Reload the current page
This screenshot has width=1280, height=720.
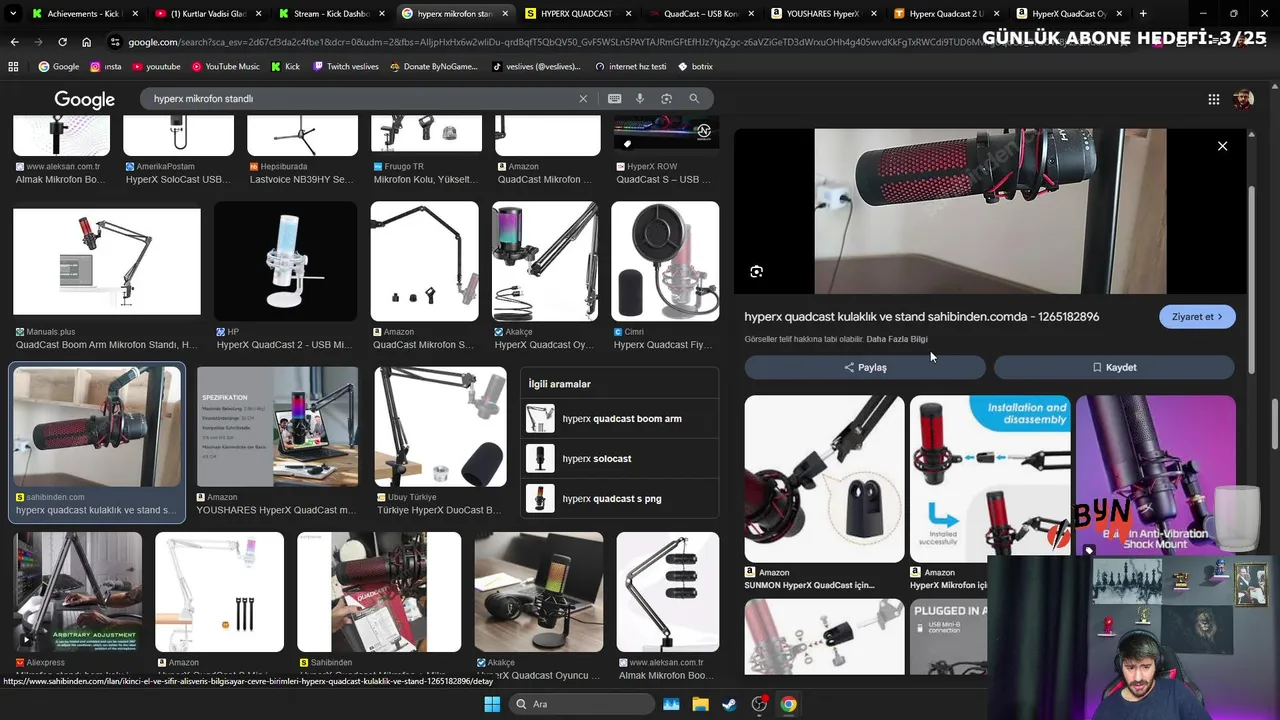click(x=62, y=42)
